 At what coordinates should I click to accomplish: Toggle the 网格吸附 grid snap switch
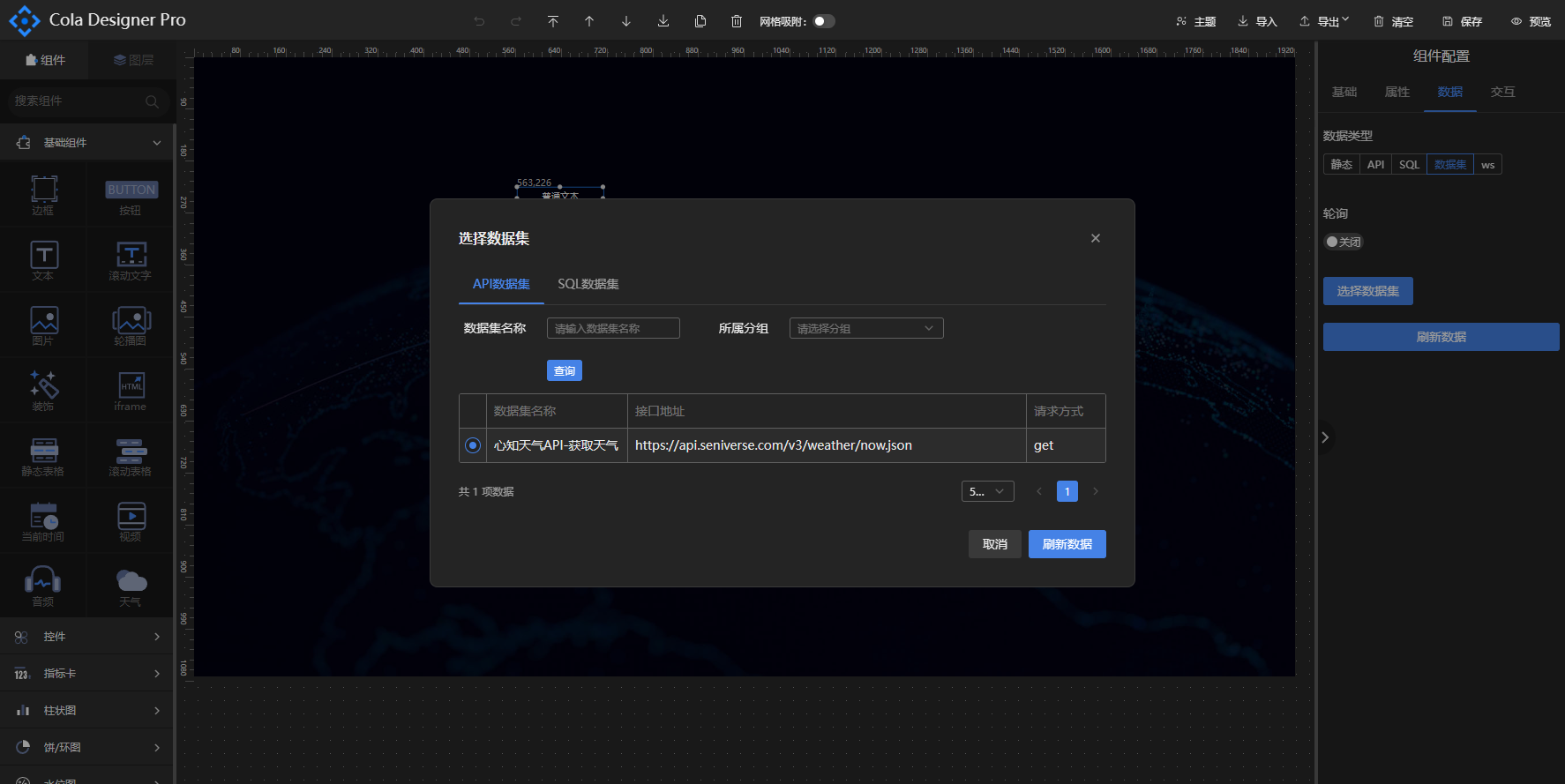point(823,21)
